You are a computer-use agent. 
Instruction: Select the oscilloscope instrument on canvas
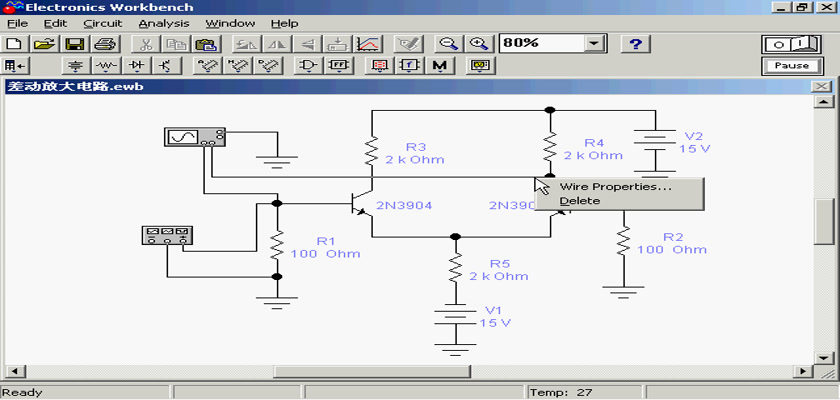[x=194, y=137]
